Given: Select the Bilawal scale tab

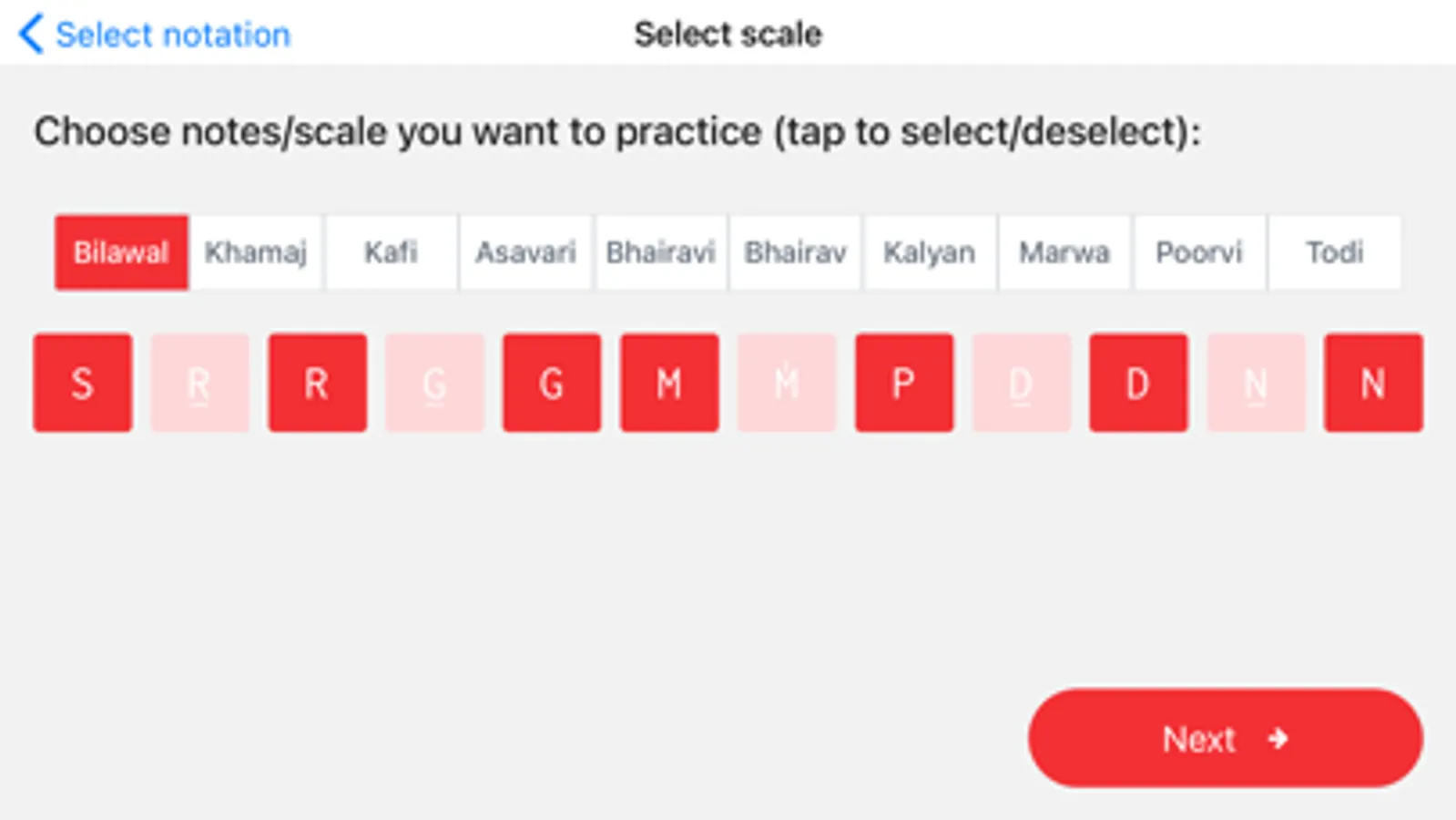Looking at the screenshot, I should (121, 252).
